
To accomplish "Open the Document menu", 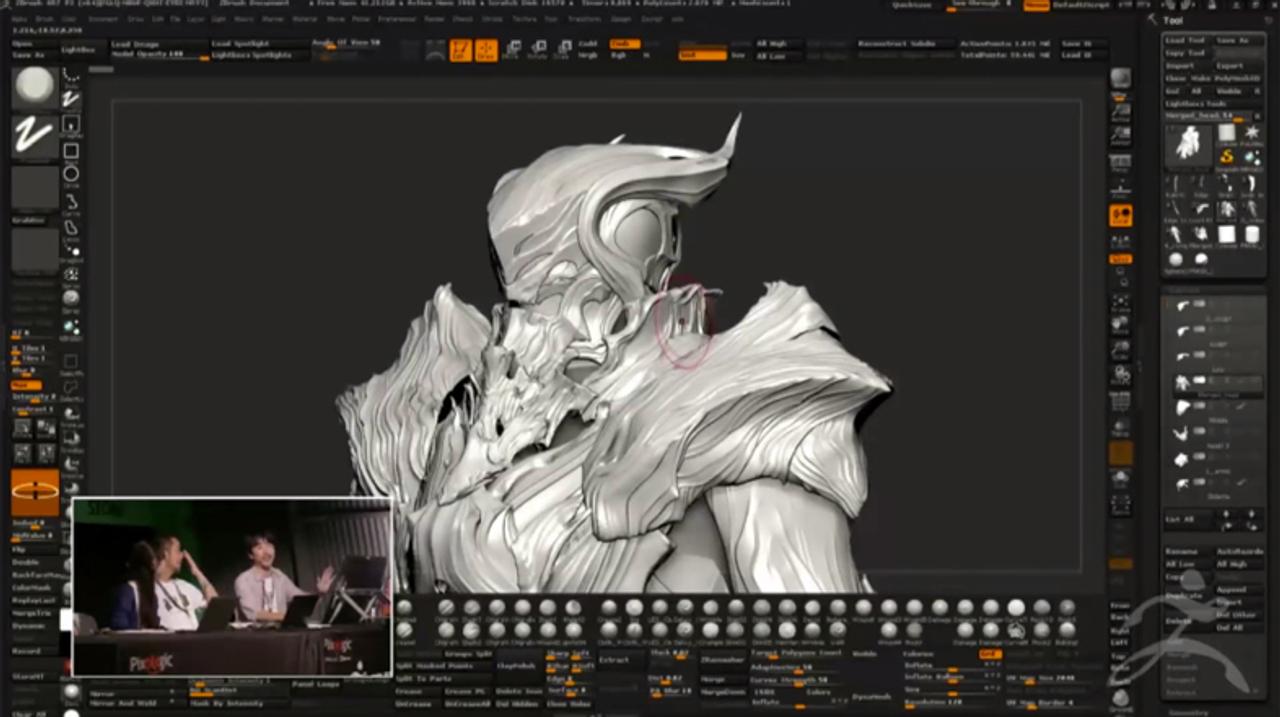I will click(103, 19).
